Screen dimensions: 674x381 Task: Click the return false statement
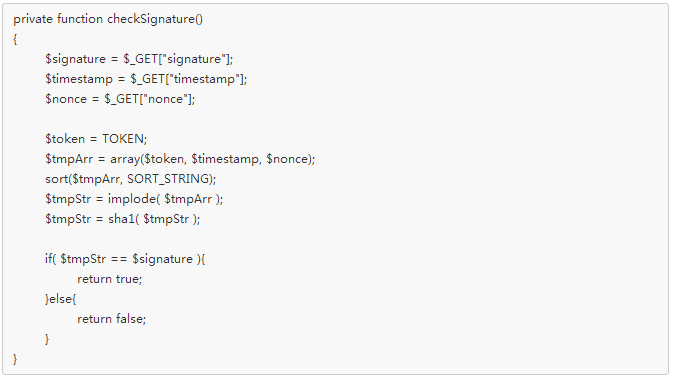pos(112,319)
